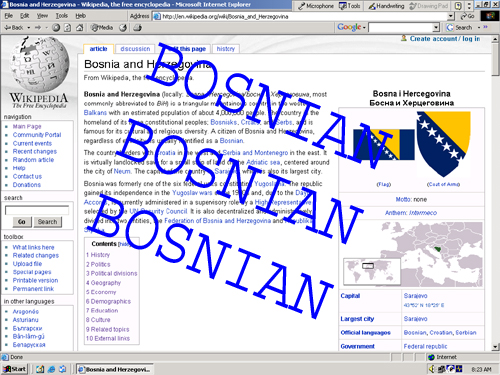Image resolution: width=500 pixels, height=375 pixels.
Task: Click the Recent changes navigation link
Action: (35, 151)
